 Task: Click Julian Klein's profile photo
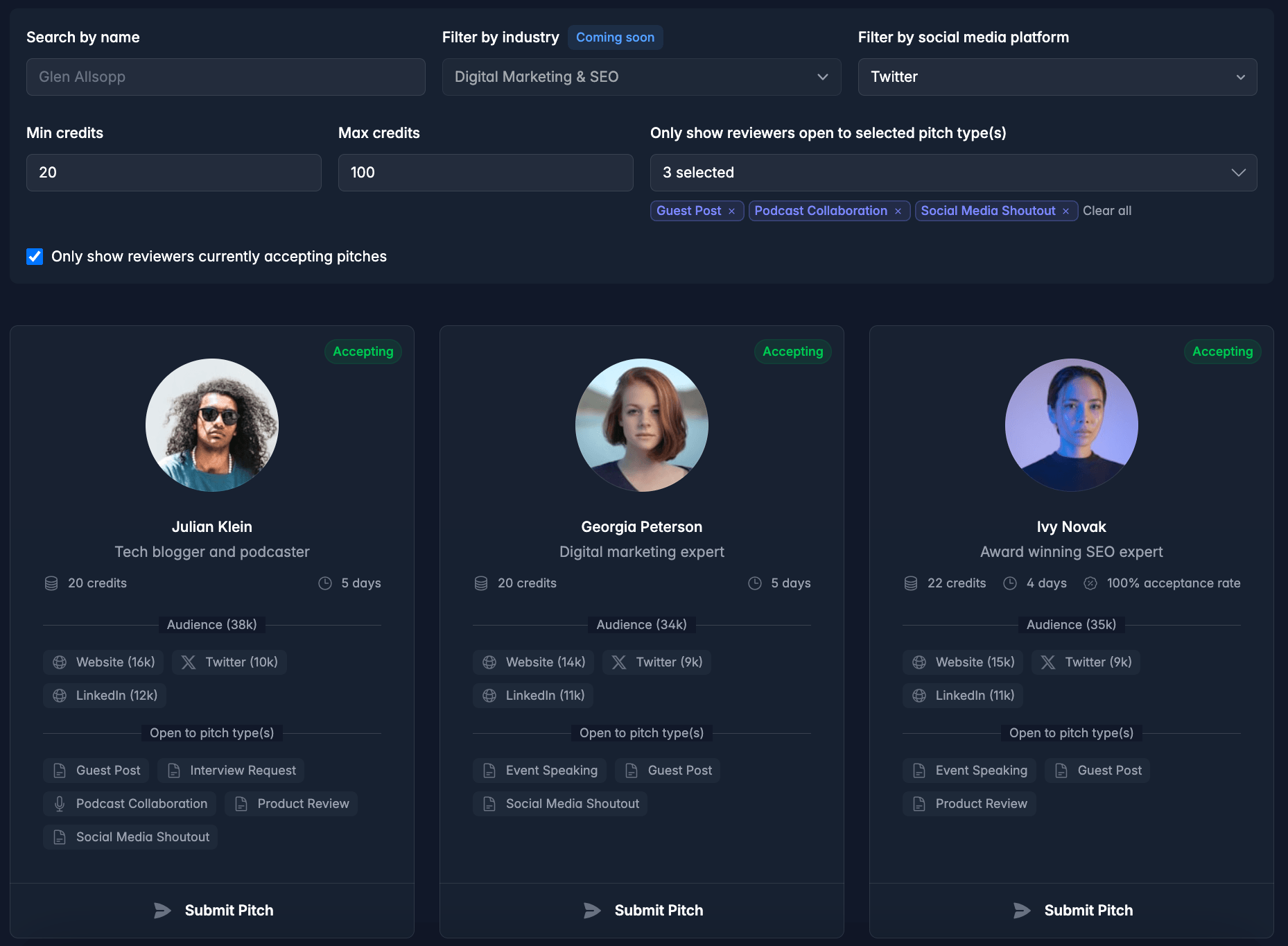point(212,425)
